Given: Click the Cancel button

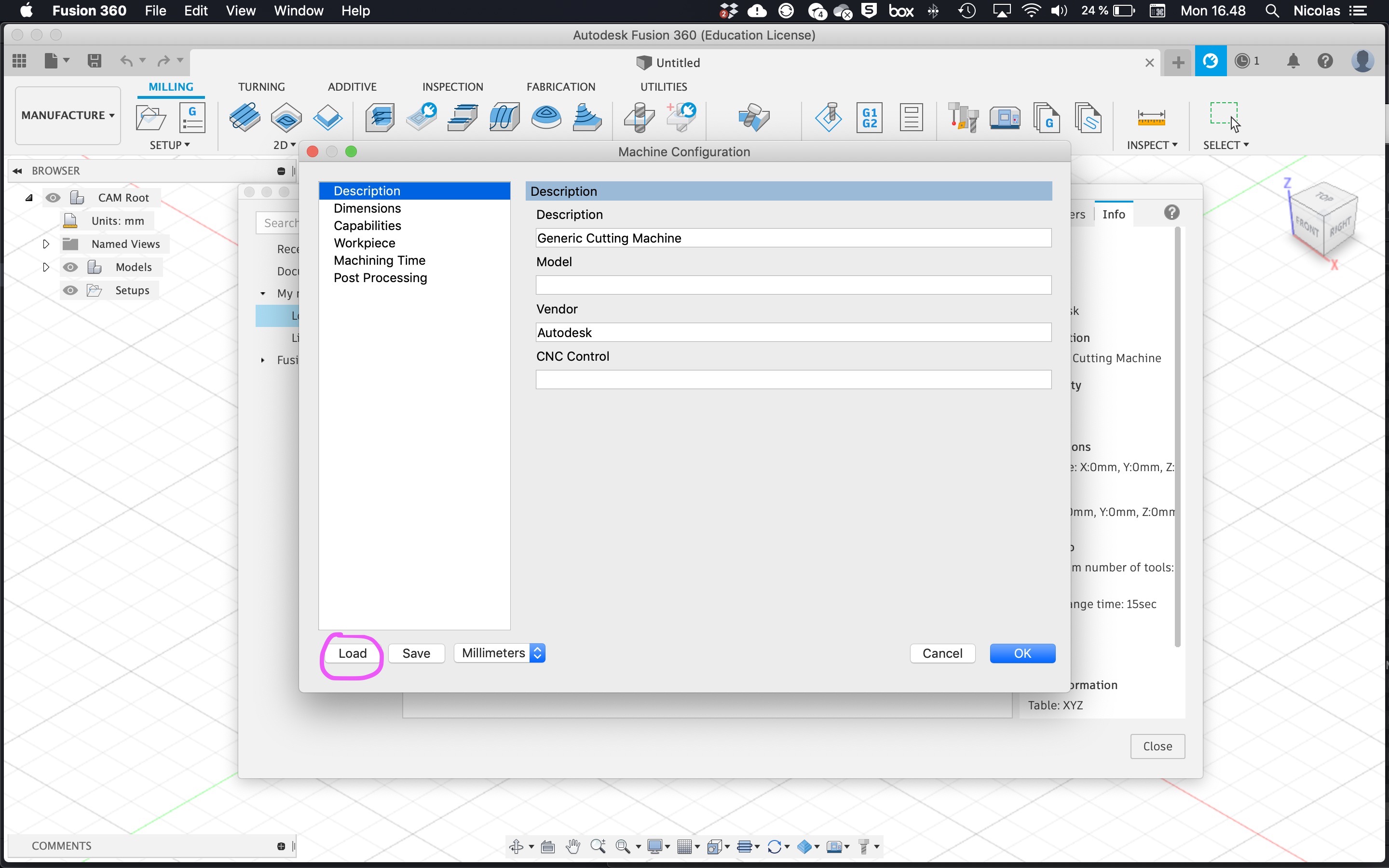Looking at the screenshot, I should click(942, 653).
